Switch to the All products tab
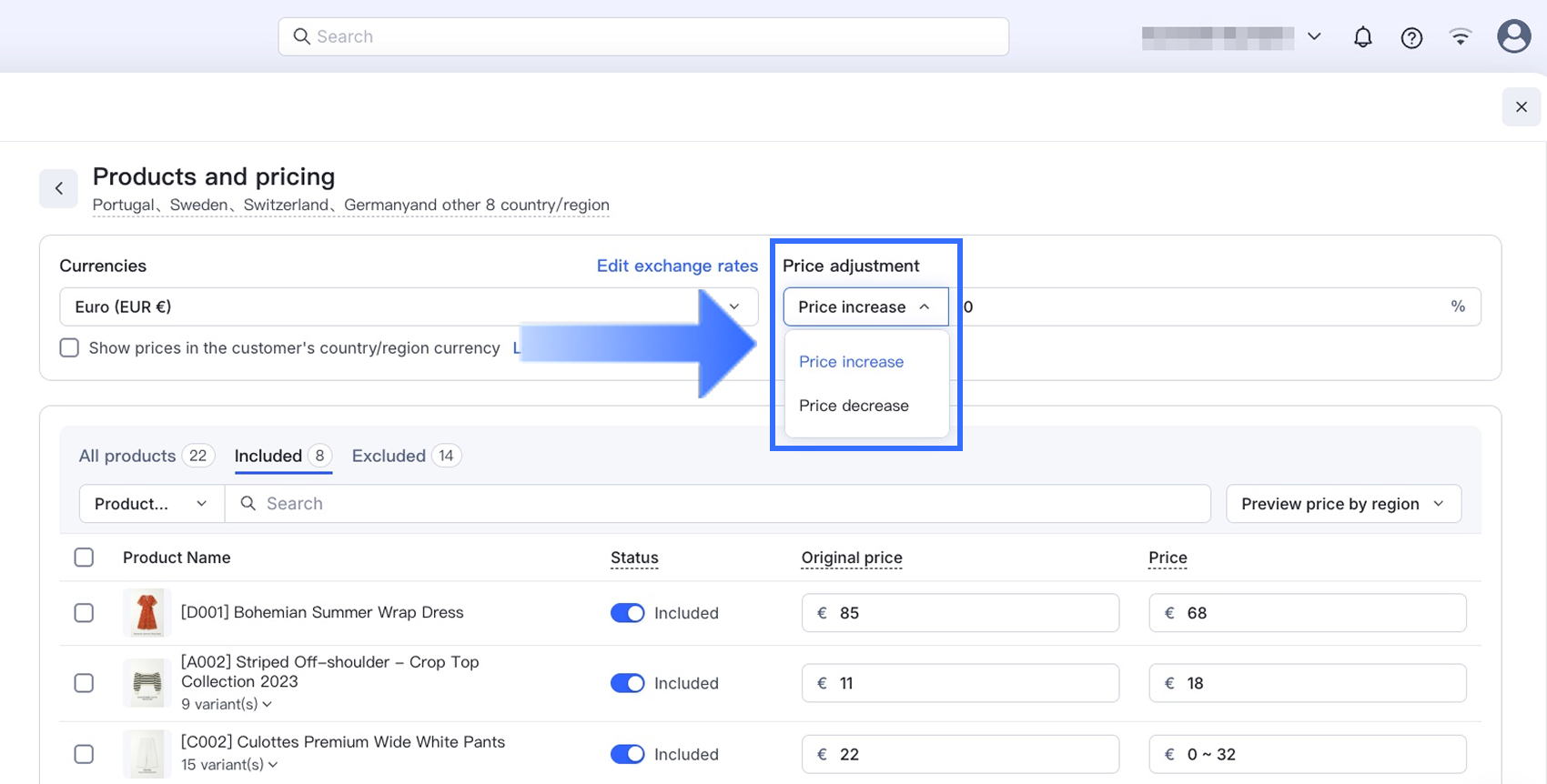 [146, 456]
